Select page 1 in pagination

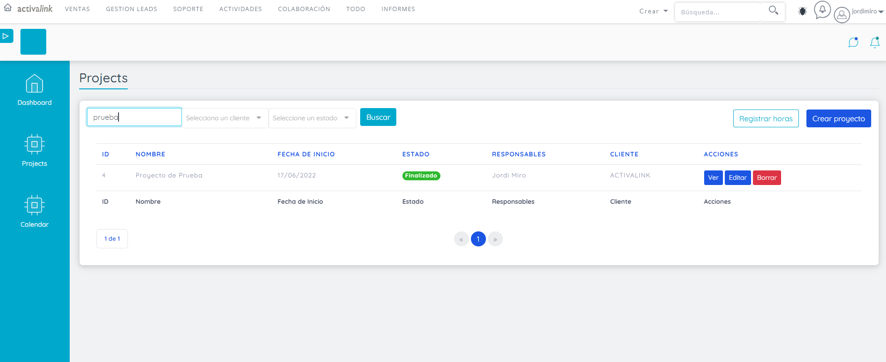point(478,239)
